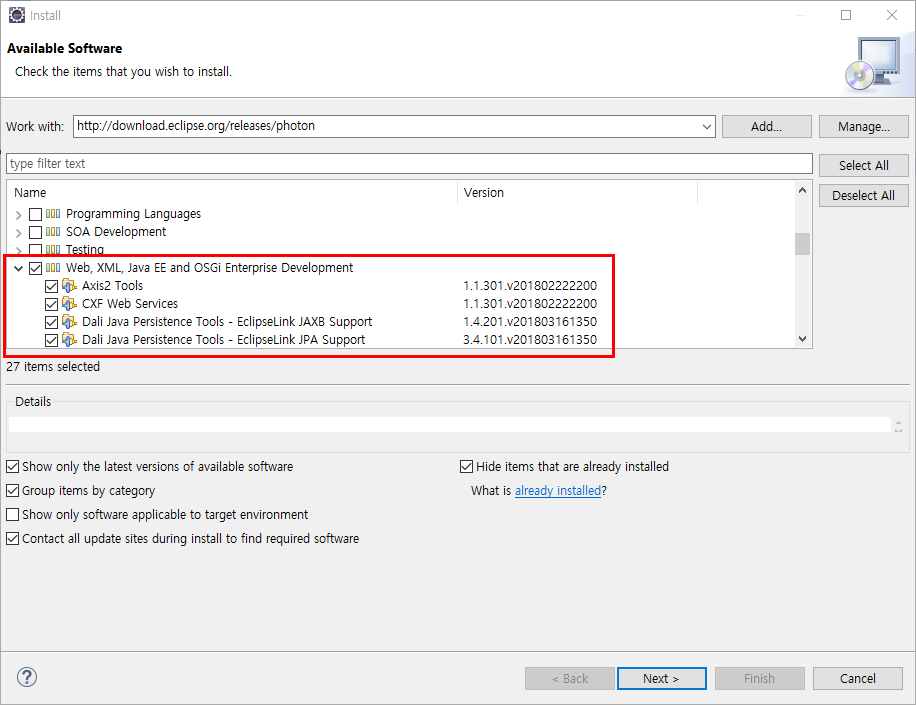Click the Deselect All button

[863, 196]
